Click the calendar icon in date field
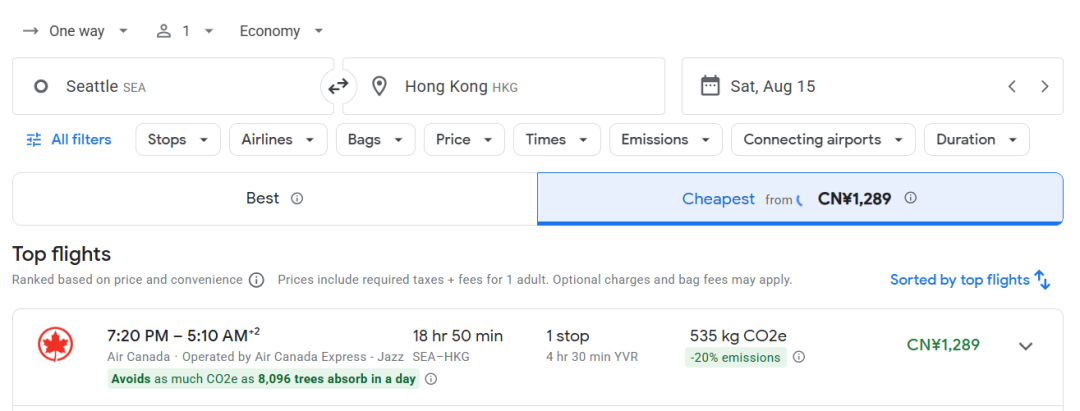Screen dimensions: 1080x411 coord(709,86)
